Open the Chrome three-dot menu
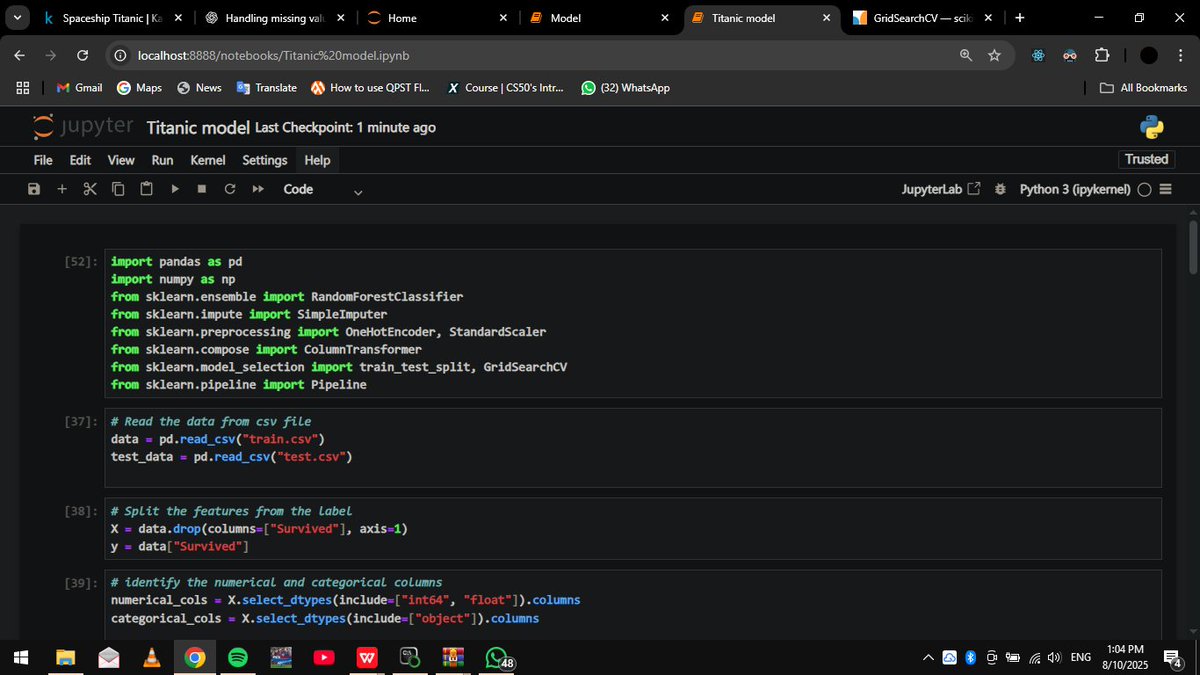The image size is (1200, 675). point(1179,55)
